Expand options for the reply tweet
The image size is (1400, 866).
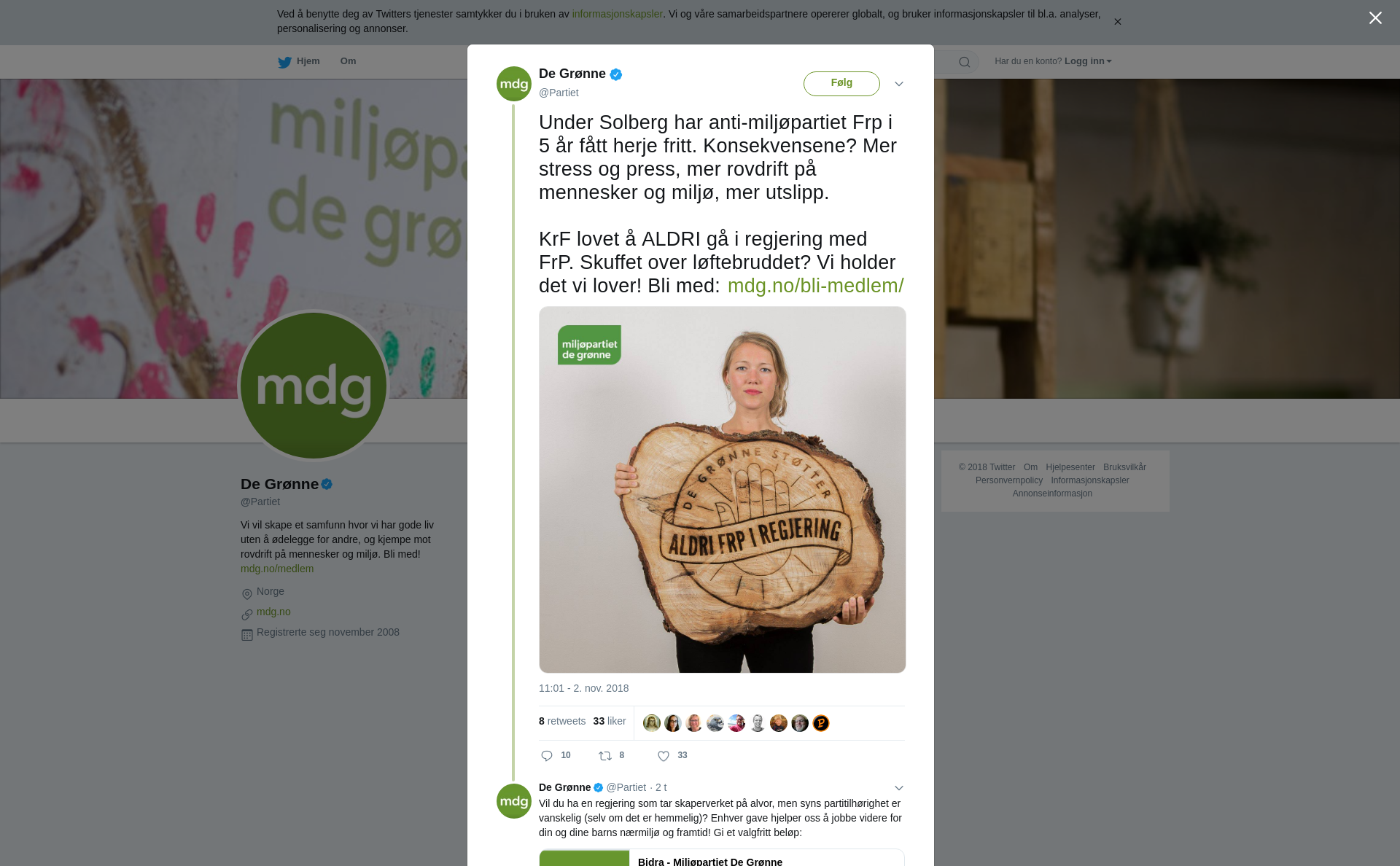899,788
